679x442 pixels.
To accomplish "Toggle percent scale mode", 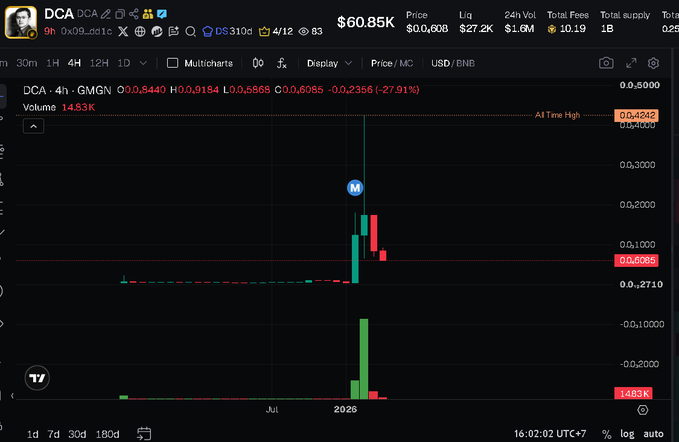I will (x=607, y=434).
